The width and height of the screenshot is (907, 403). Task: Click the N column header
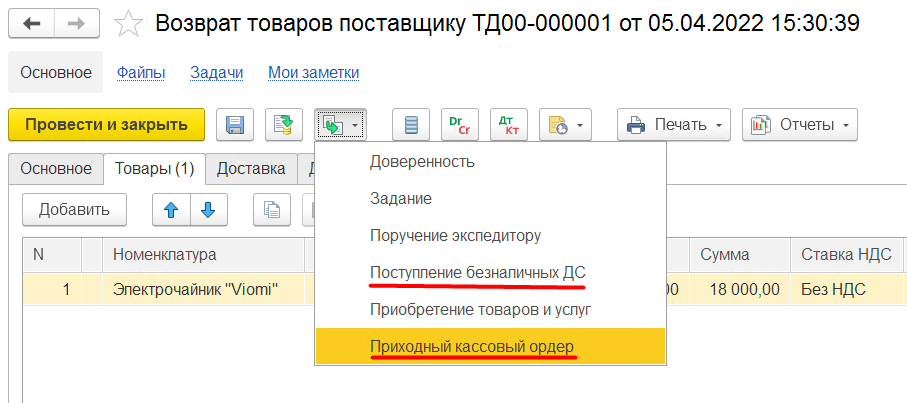(x=53, y=254)
